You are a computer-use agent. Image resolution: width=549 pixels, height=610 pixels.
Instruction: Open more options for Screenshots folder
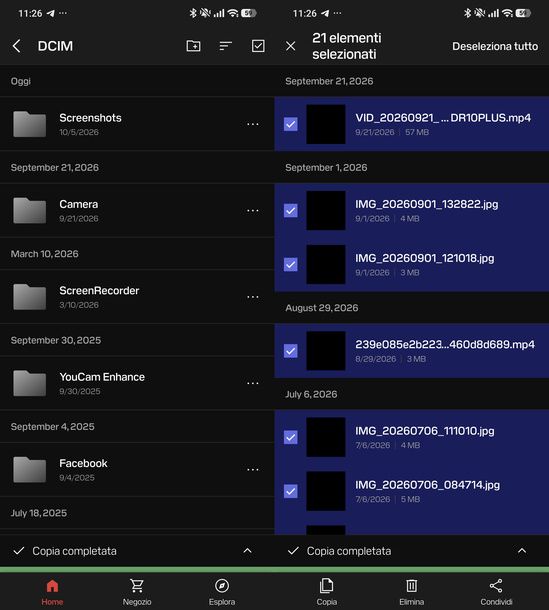tap(253, 124)
